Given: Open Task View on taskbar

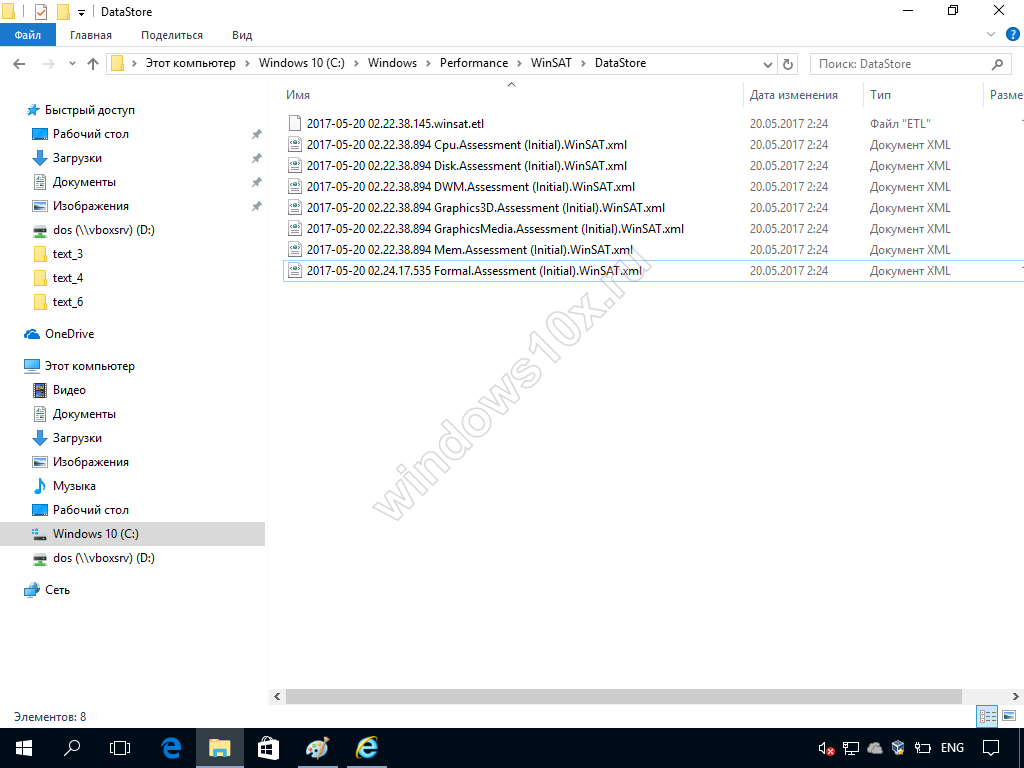Looking at the screenshot, I should pyautogui.click(x=120, y=748).
